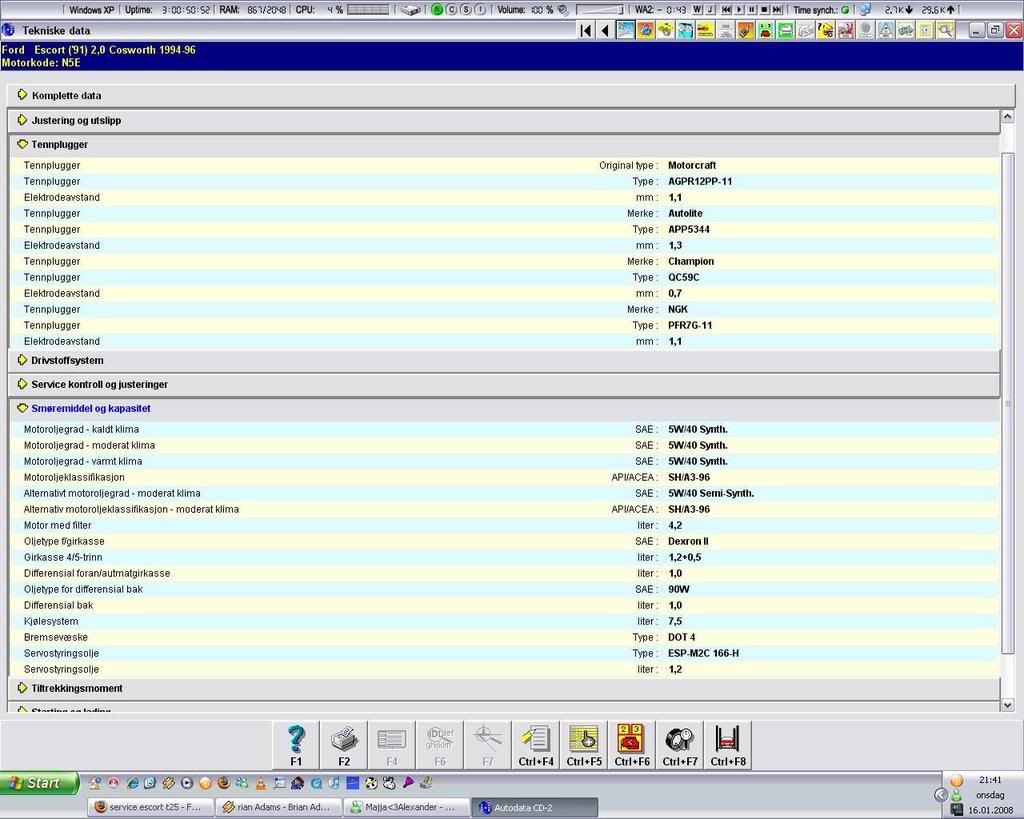
Task: Click the Ctrl+F6 red car numbers button
Action: click(632, 745)
